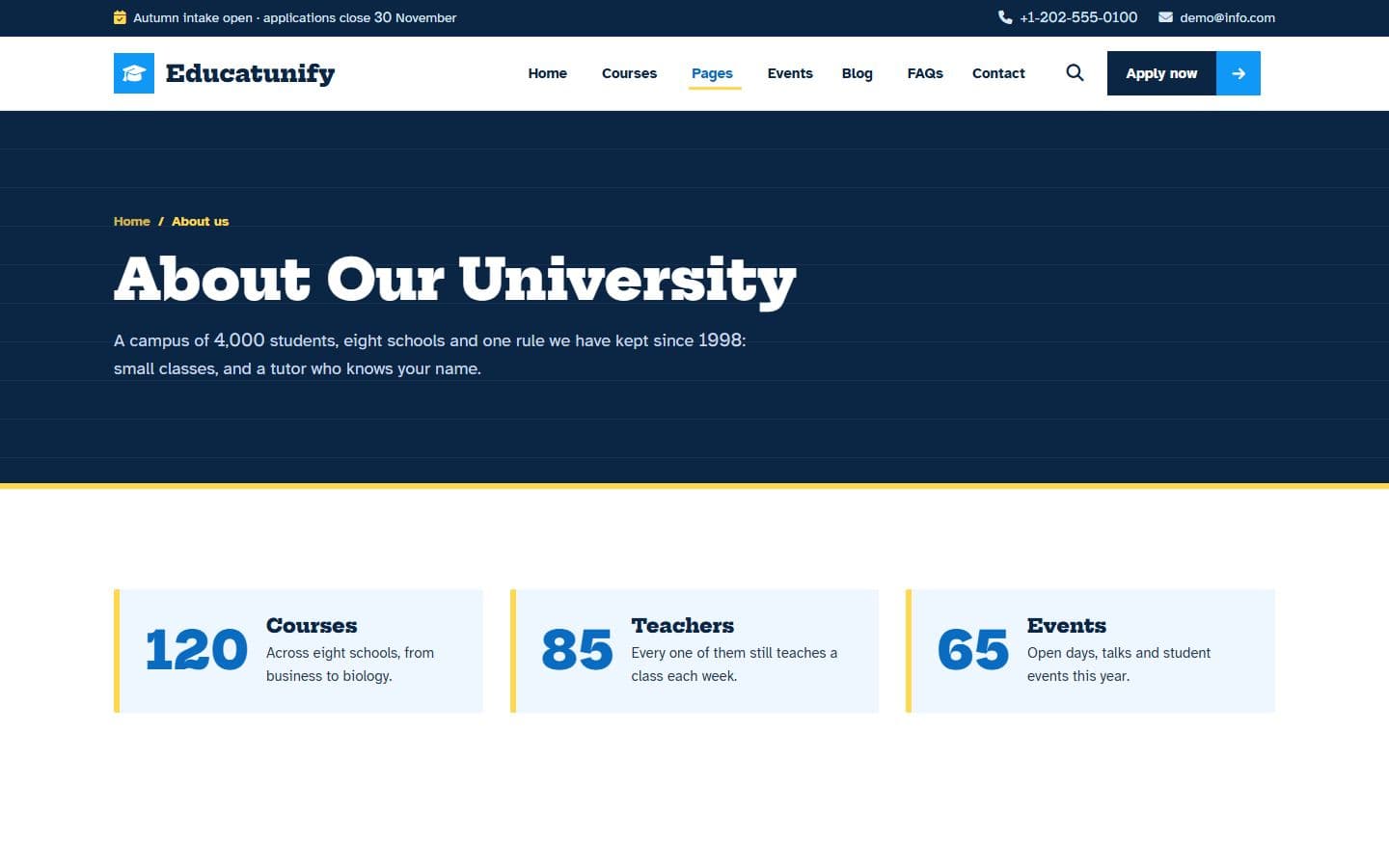The image size is (1389, 868).
Task: Click the Educatunify site name
Action: [251, 73]
